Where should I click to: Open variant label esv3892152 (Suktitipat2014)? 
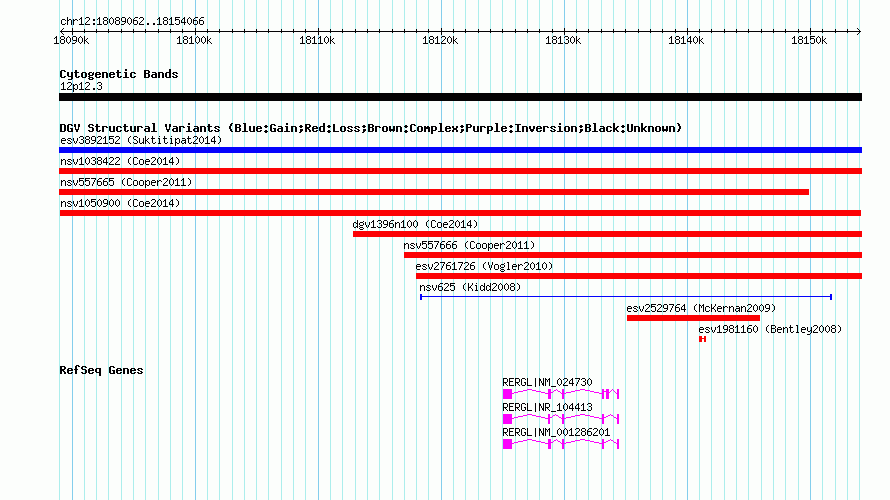[x=141, y=140]
